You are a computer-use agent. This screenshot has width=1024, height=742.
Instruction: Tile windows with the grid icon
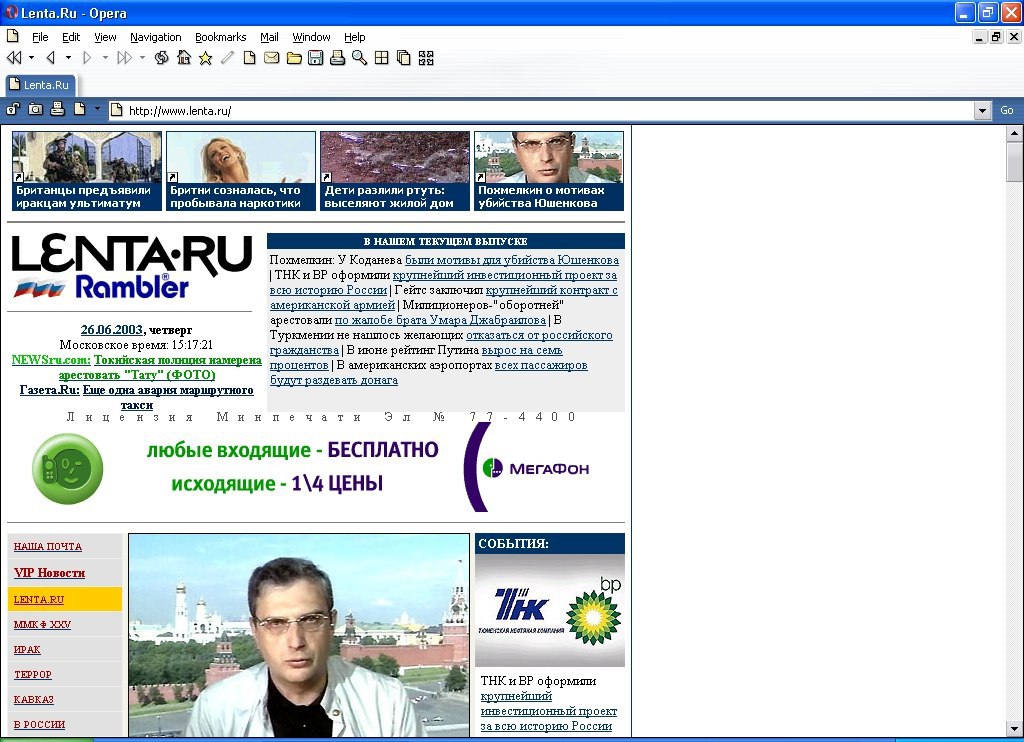[x=381, y=58]
